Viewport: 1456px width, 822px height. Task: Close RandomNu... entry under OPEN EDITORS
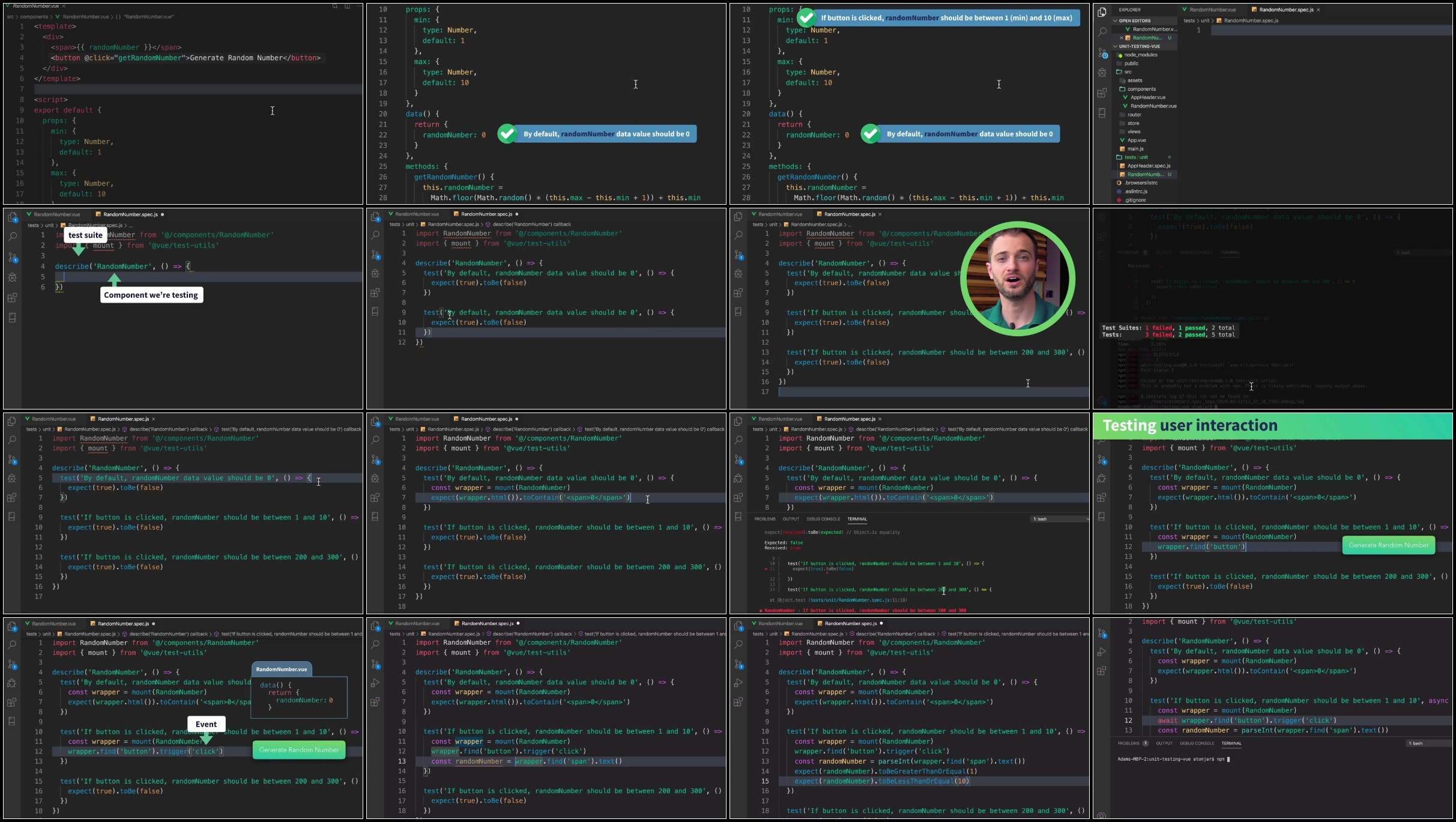click(x=1121, y=38)
